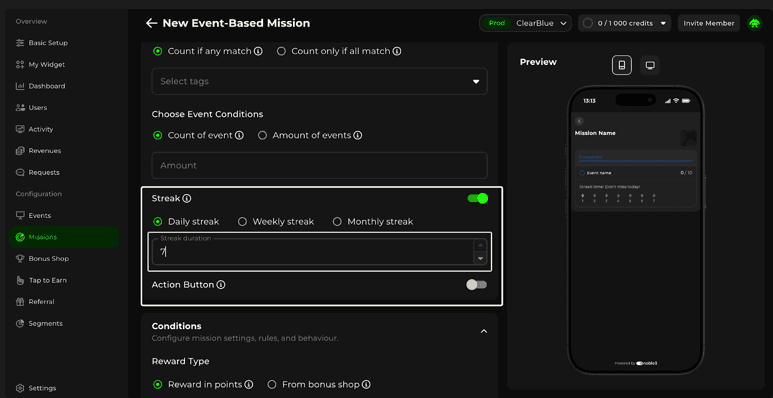Click info icon next to Count if any match
The image size is (773, 398).
pos(258,51)
